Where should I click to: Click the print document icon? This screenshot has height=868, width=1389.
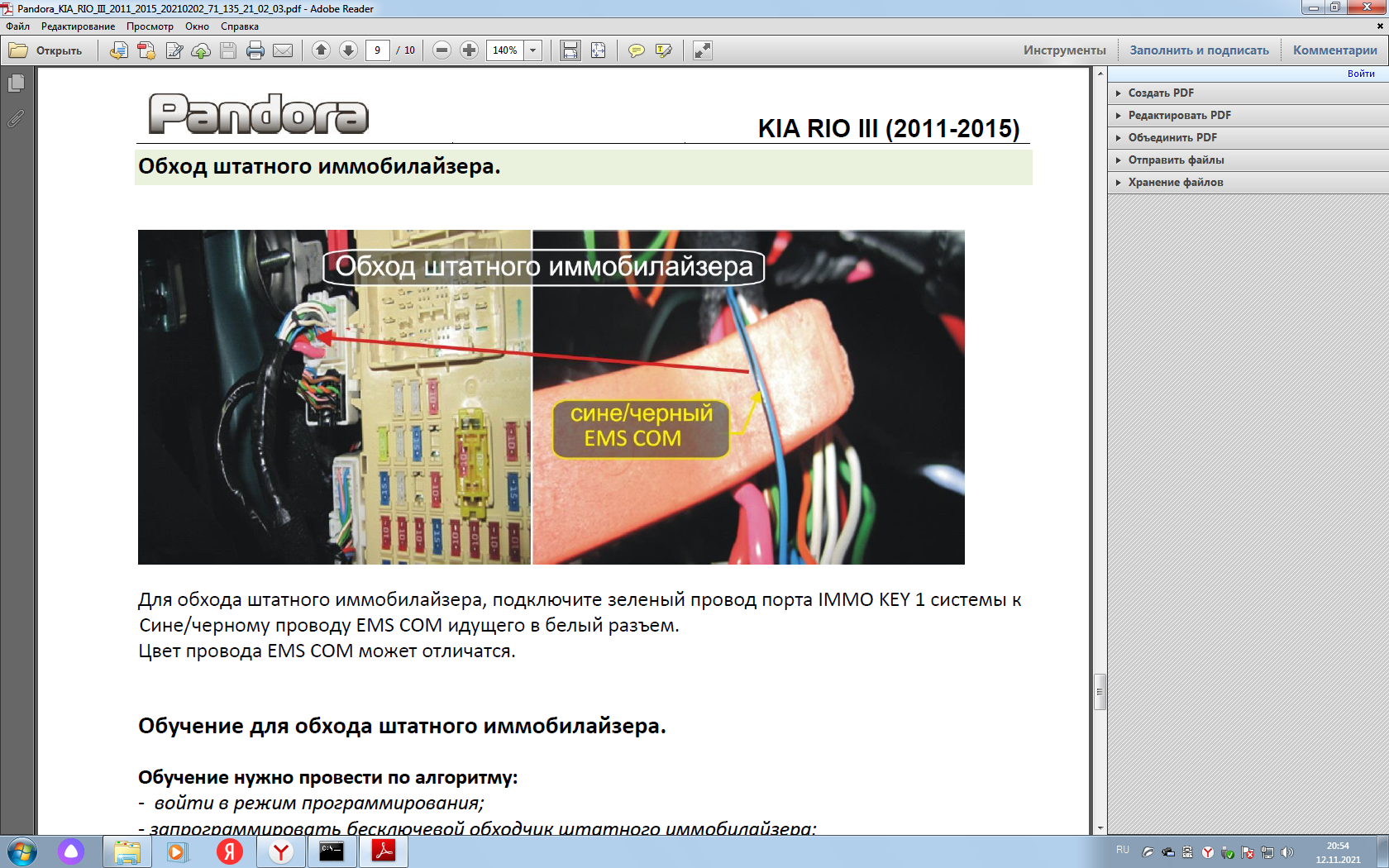255,50
